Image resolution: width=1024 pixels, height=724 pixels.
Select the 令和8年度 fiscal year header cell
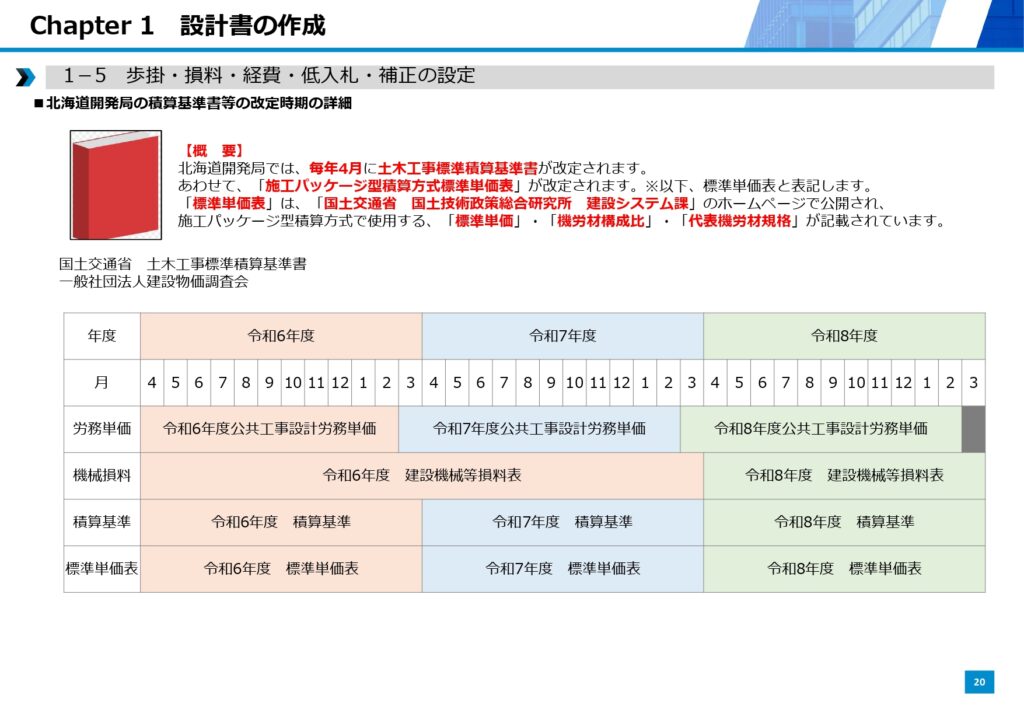844,336
